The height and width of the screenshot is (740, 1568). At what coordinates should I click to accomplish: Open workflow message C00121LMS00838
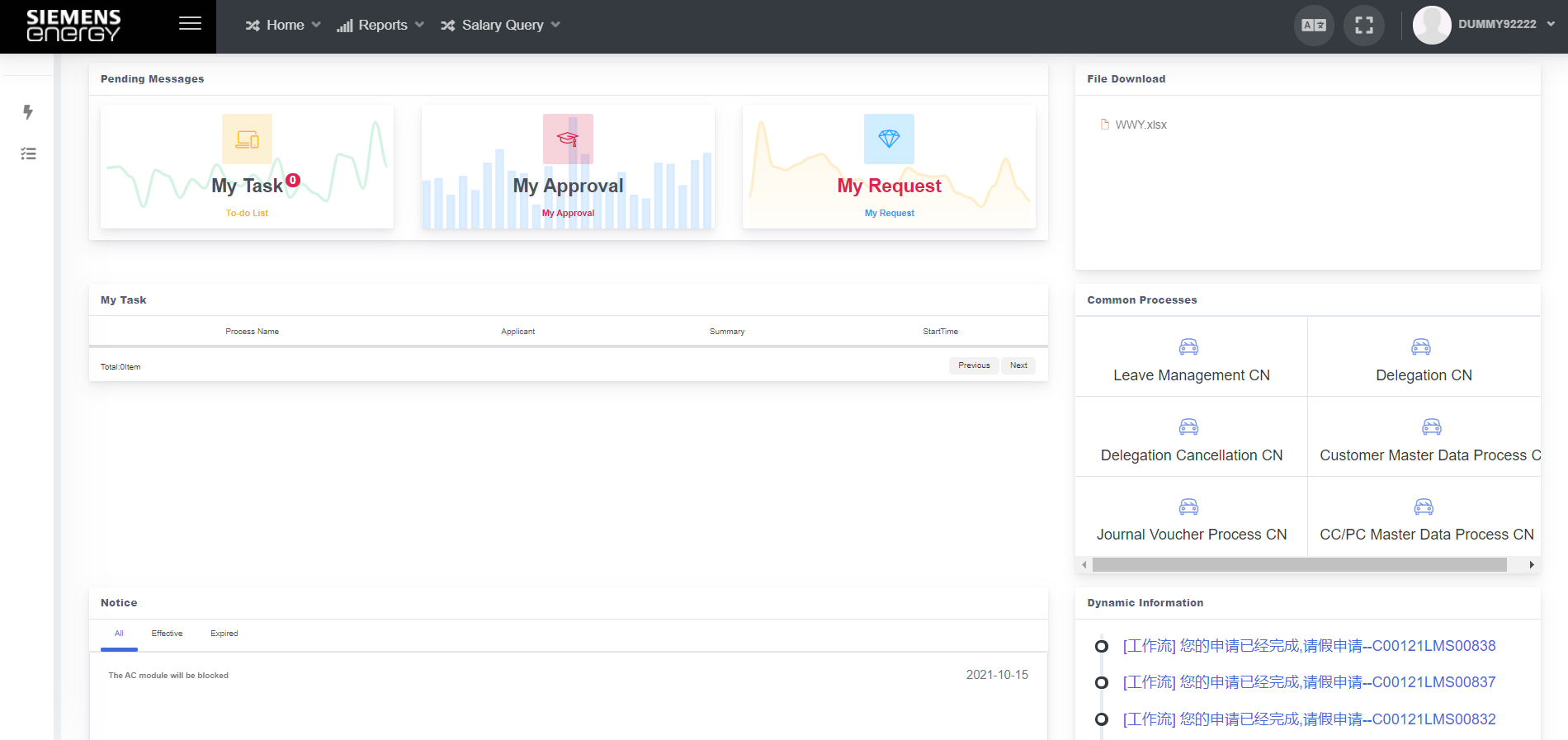1309,646
